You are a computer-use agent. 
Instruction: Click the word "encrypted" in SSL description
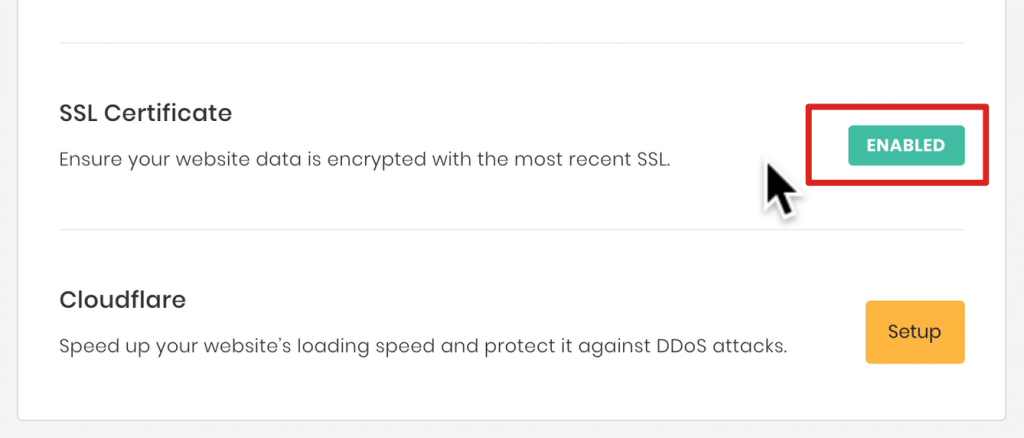tap(339, 159)
